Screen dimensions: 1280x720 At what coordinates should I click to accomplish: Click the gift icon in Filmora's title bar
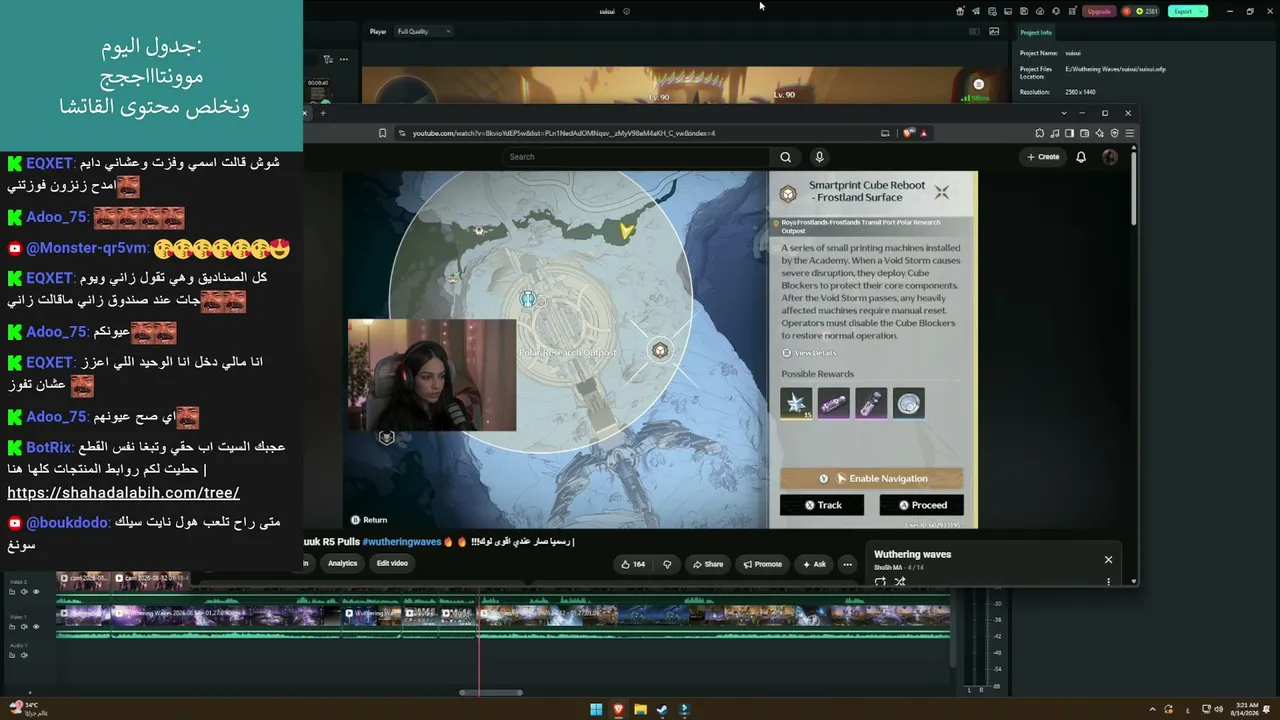pos(960,11)
